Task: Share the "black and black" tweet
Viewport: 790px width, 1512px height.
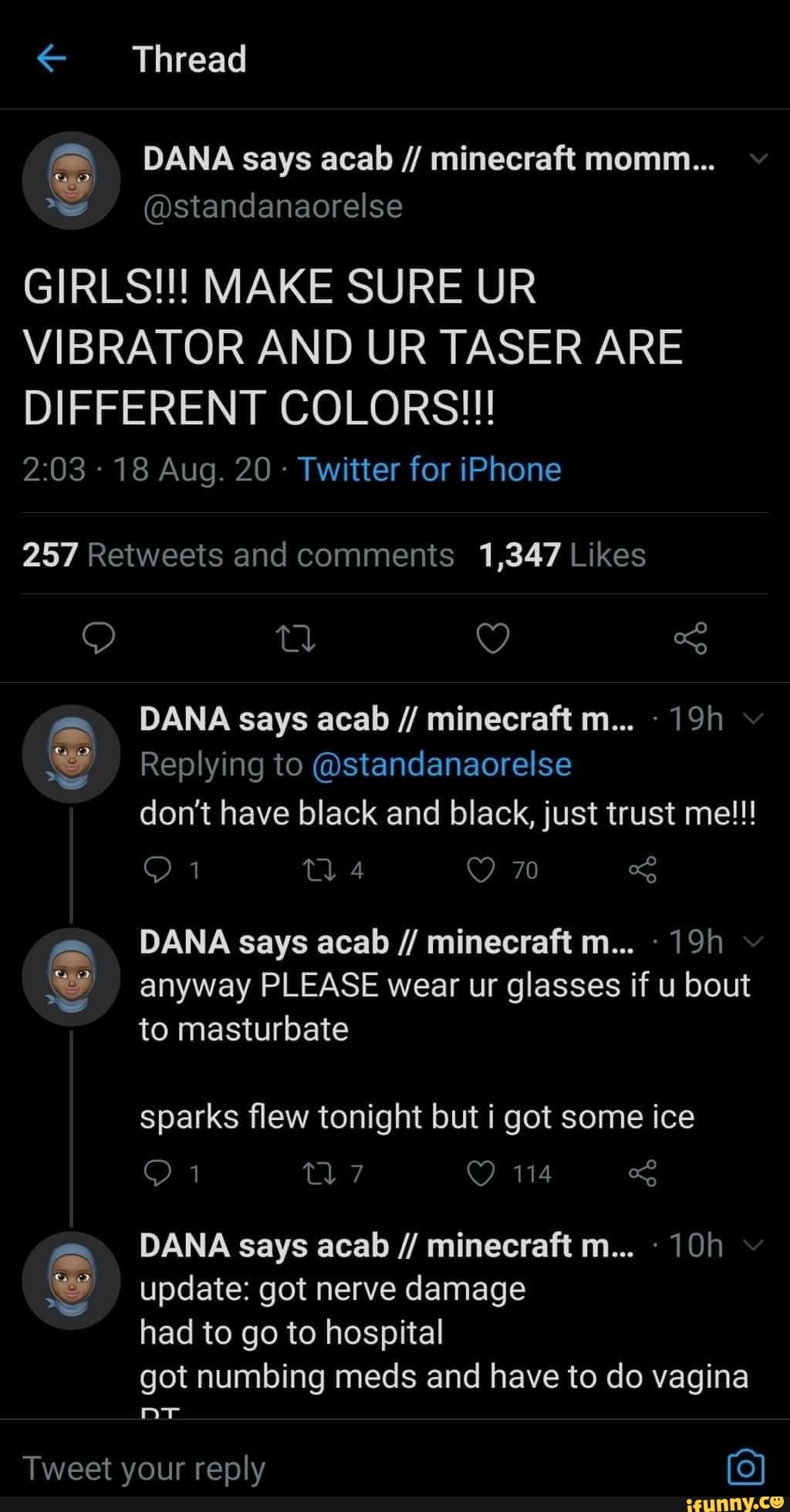Action: coord(643,870)
